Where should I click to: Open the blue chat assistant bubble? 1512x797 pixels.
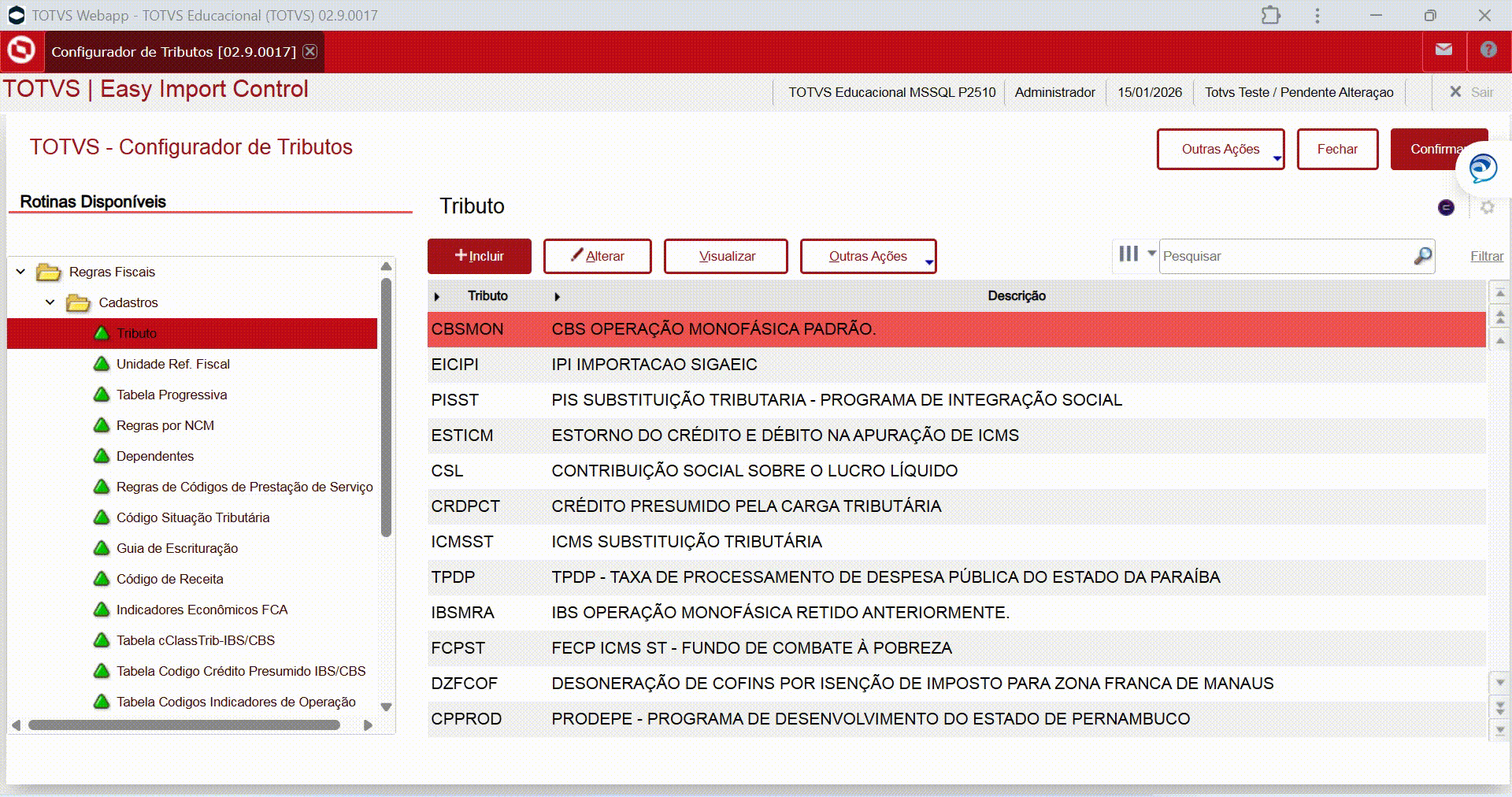[1483, 168]
